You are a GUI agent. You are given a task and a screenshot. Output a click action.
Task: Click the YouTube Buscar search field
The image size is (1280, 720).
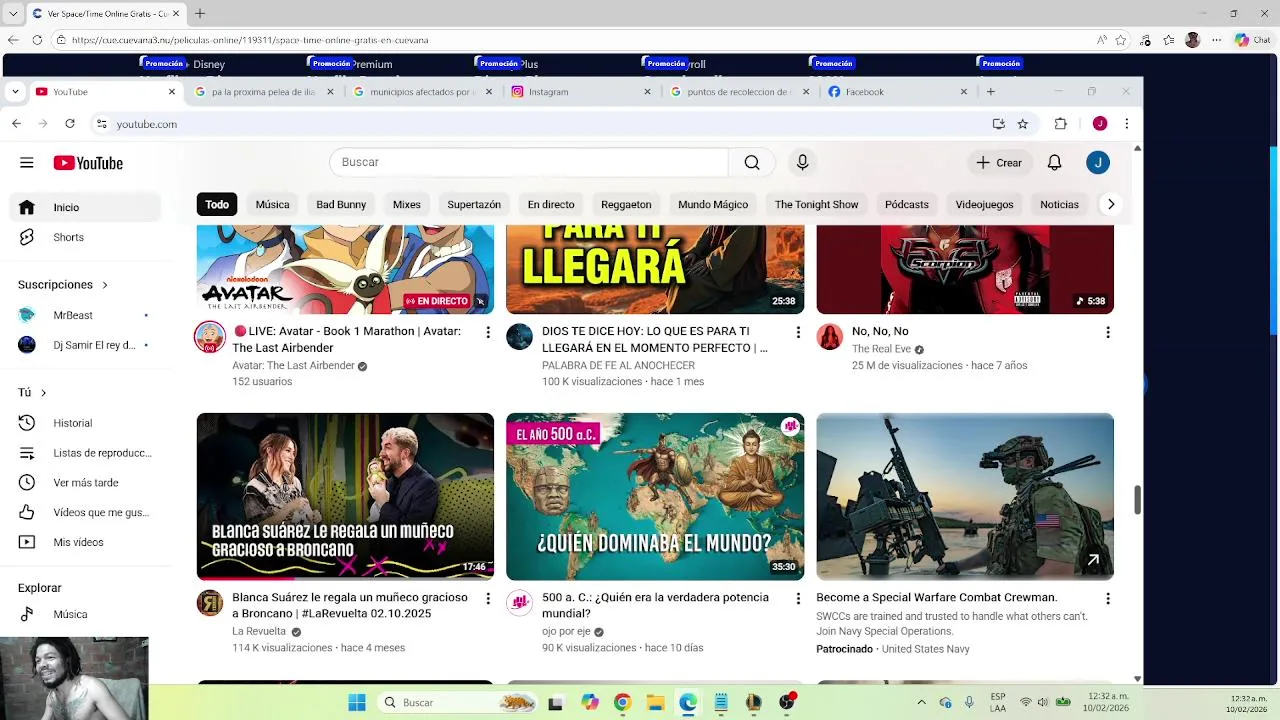[529, 162]
